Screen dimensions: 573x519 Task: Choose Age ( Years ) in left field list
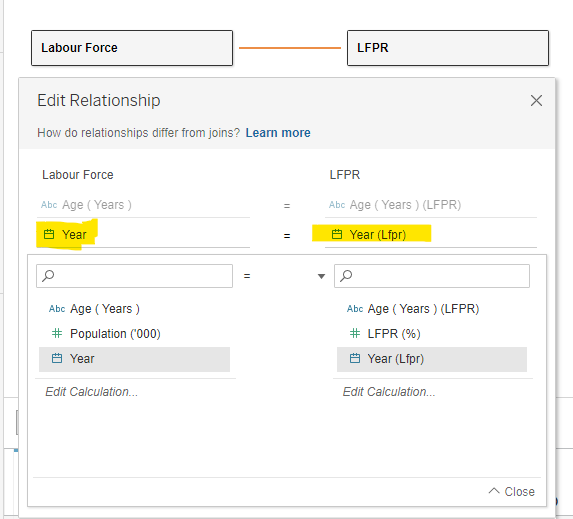click(134, 309)
